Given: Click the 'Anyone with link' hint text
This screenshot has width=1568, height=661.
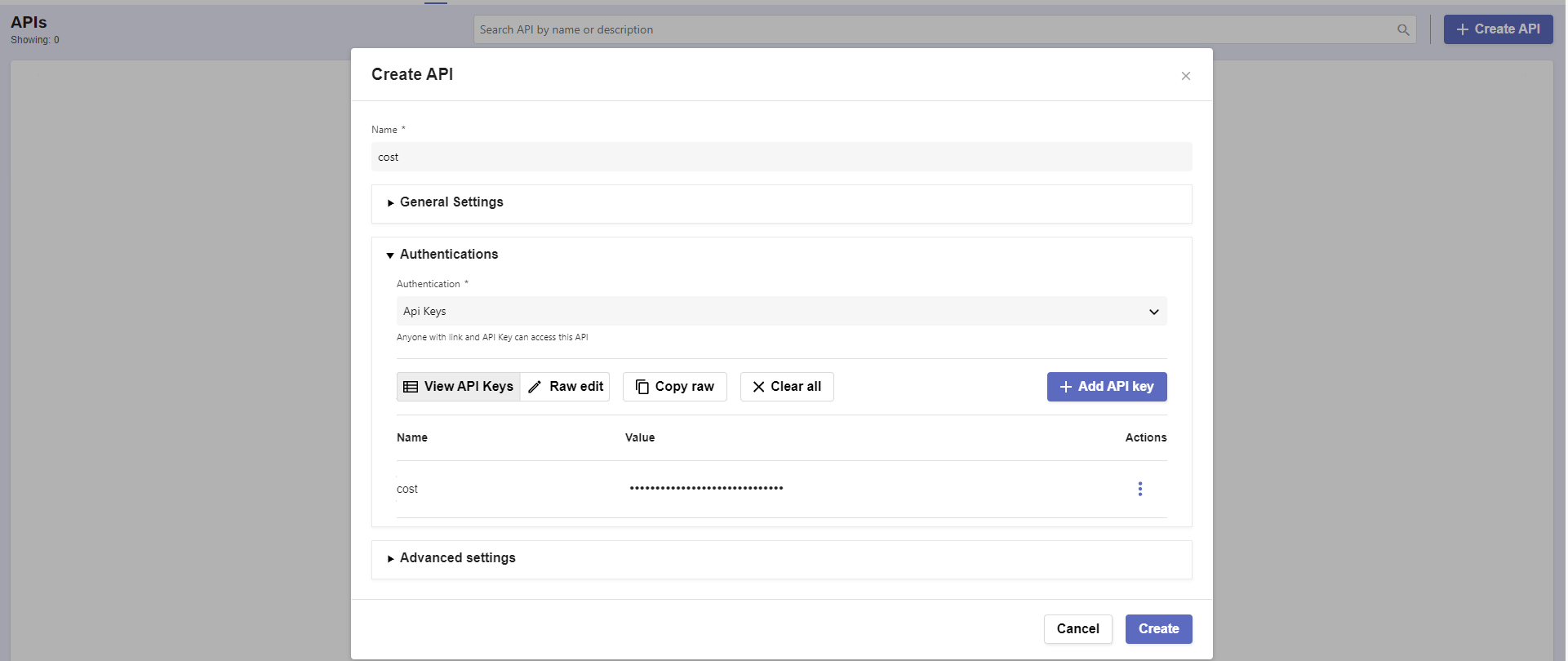Looking at the screenshot, I should (x=492, y=337).
